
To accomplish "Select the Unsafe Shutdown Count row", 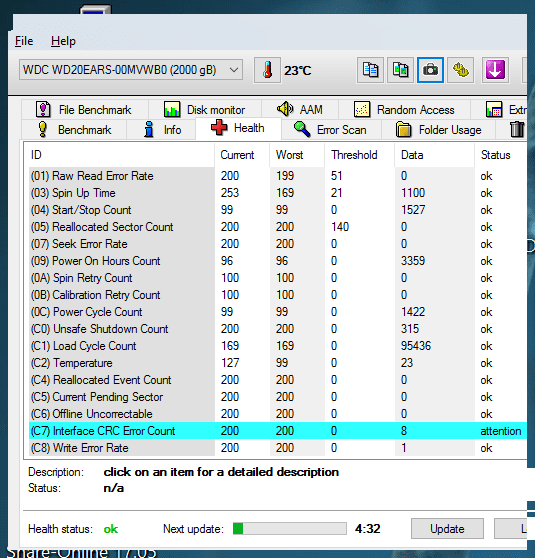I will [x=278, y=329].
